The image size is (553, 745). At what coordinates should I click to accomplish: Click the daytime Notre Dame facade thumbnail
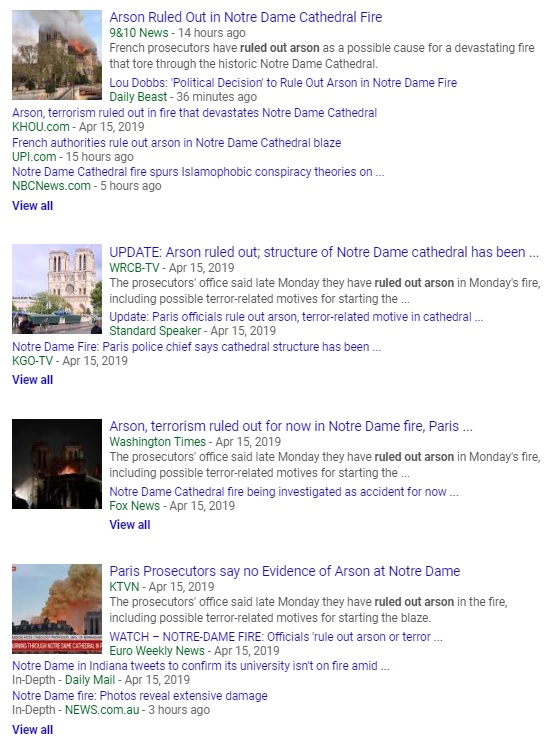tap(57, 289)
